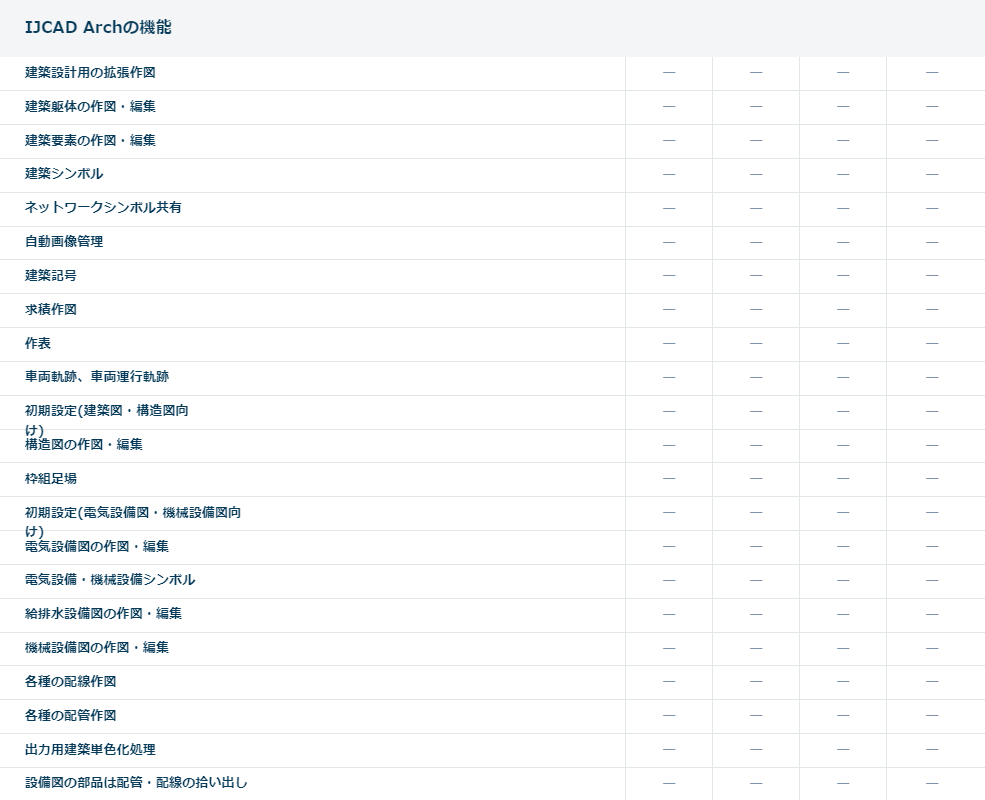Select the 機械設備図の作図・編集 feature row
The height and width of the screenshot is (800, 985).
[97, 648]
